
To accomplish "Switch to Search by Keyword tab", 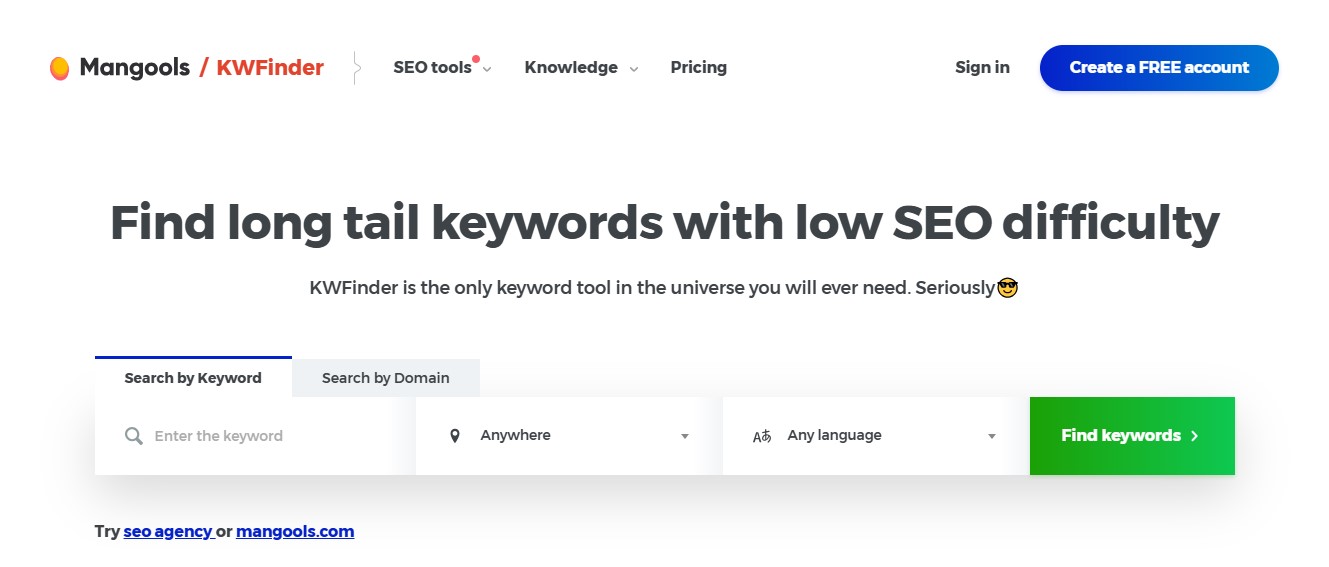I will [193, 377].
